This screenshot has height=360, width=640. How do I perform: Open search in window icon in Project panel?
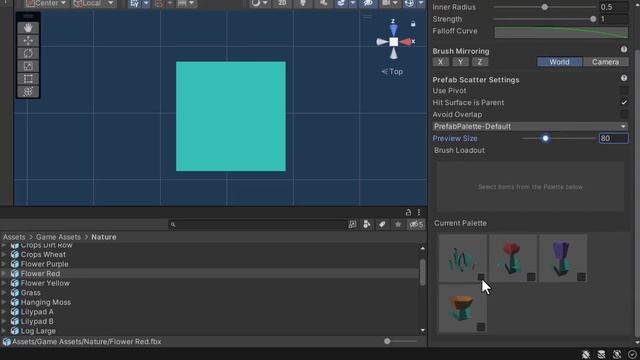[x=352, y=224]
